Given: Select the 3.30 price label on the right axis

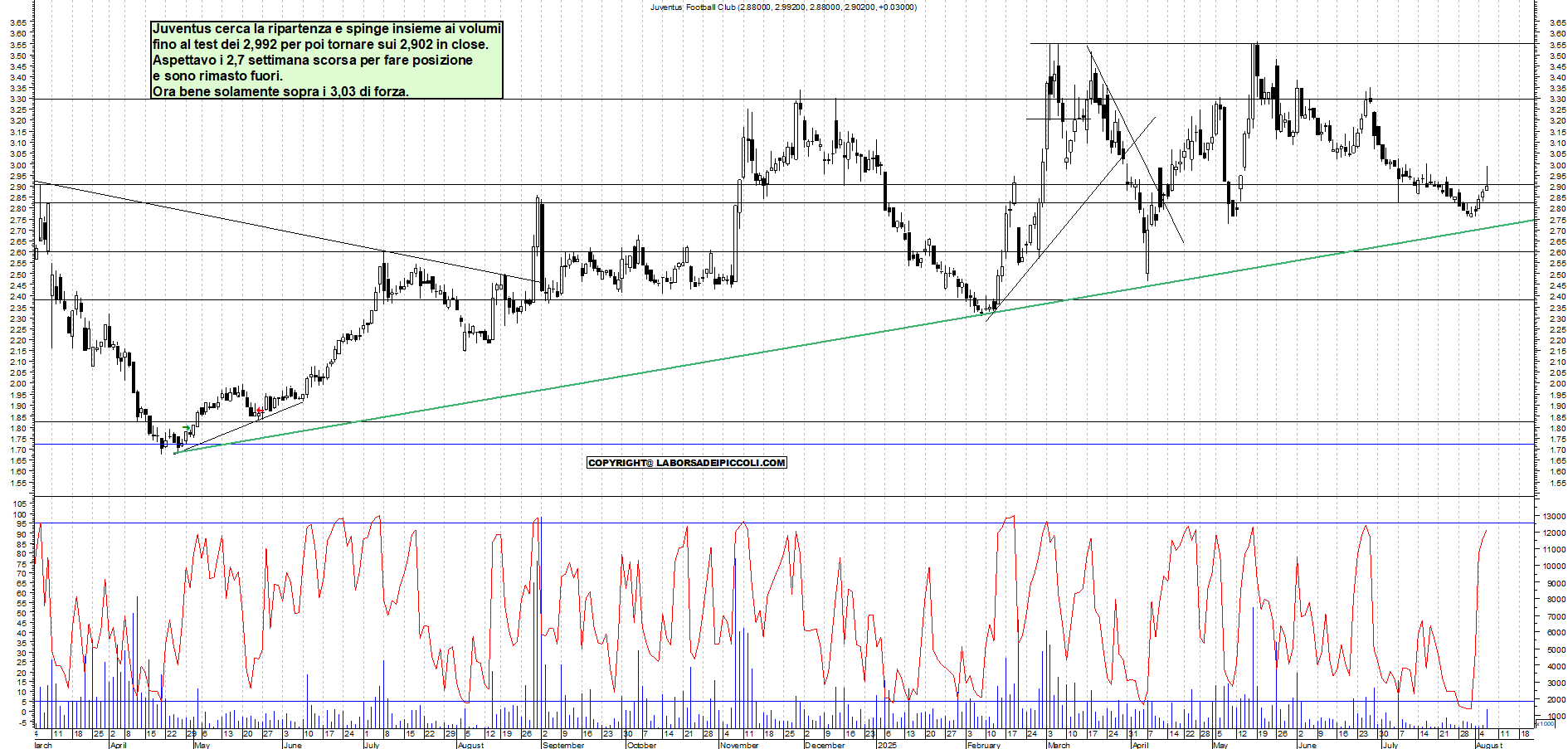Looking at the screenshot, I should point(1556,100).
